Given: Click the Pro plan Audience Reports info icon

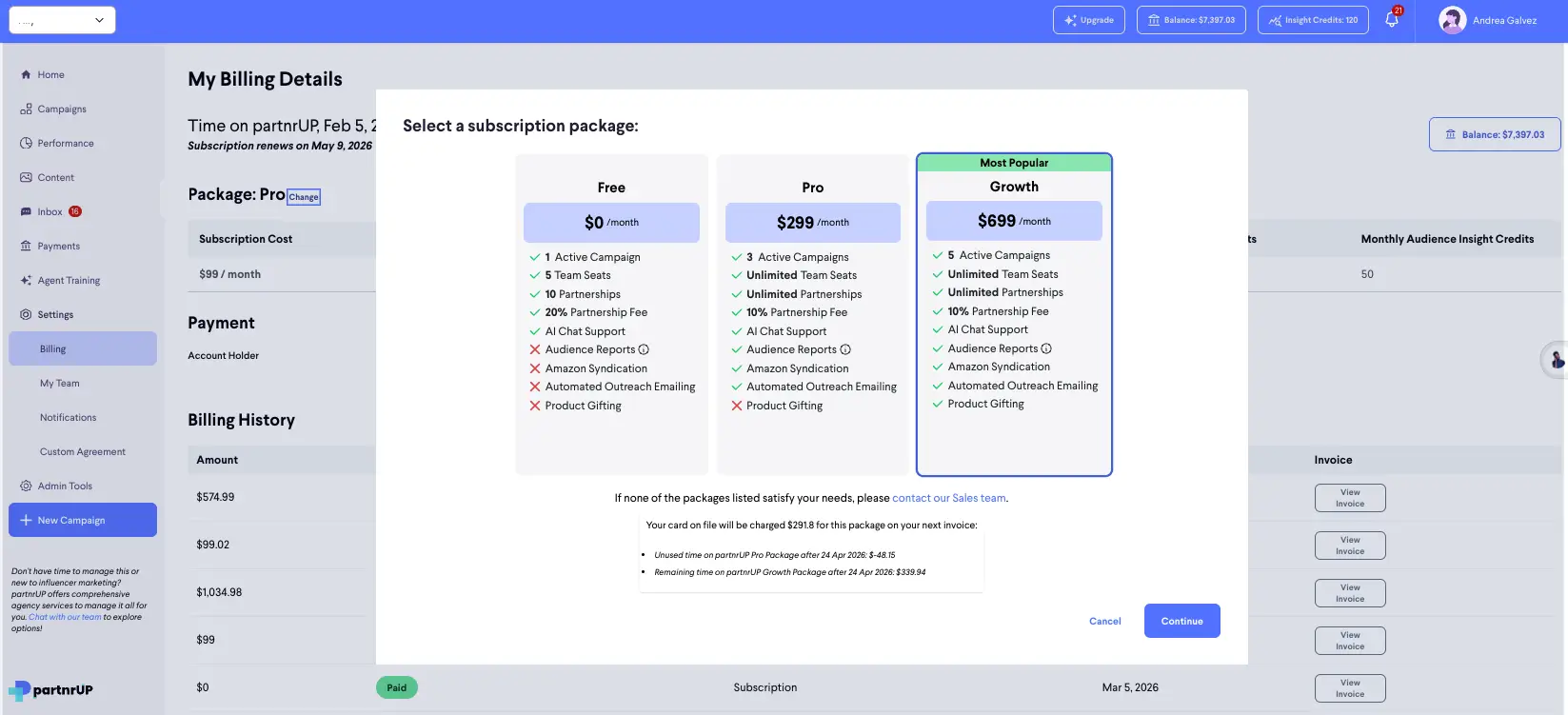Looking at the screenshot, I should click(845, 349).
